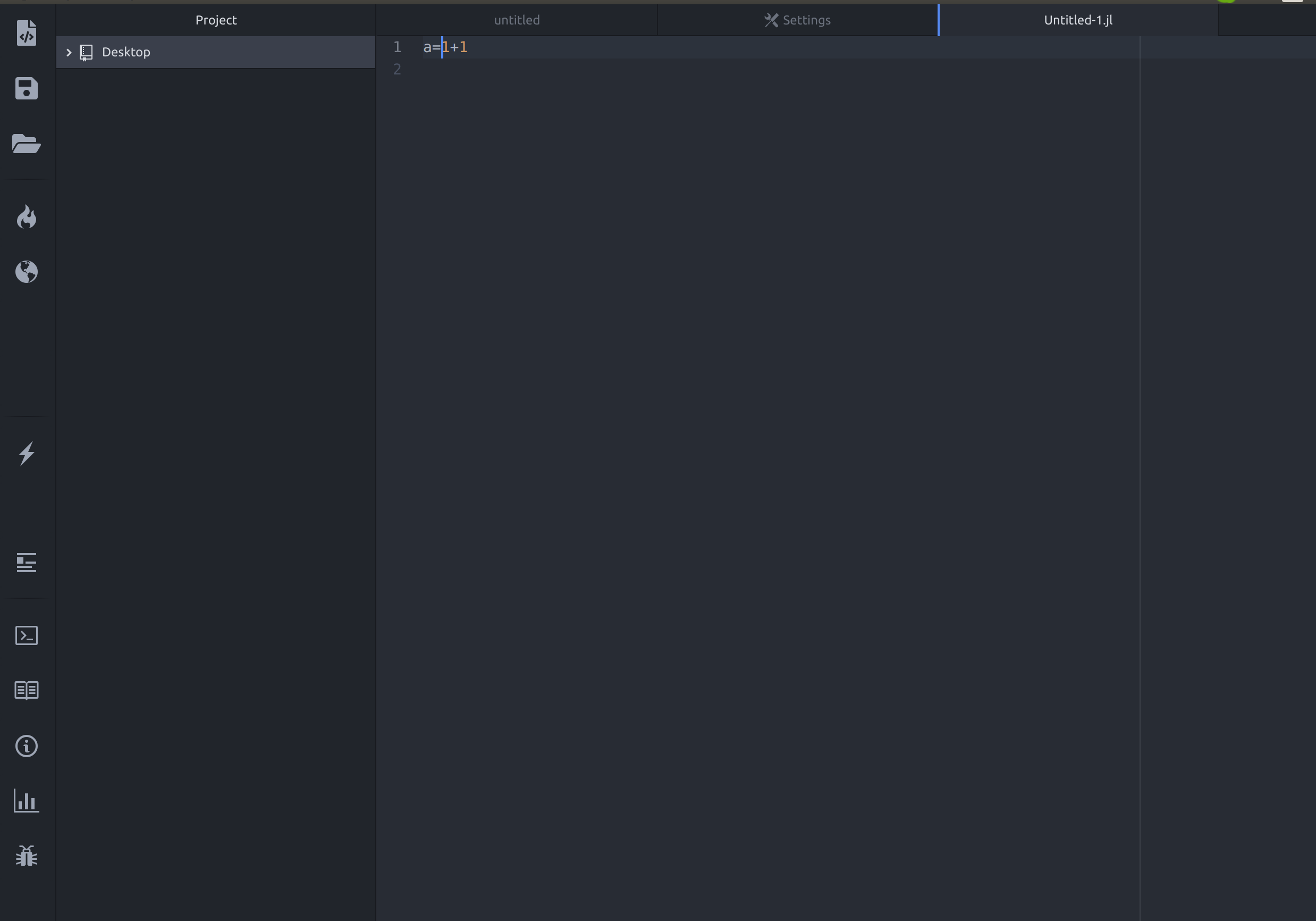Toggle the task list/todo panel icon
The image size is (1316, 921).
tap(27, 562)
